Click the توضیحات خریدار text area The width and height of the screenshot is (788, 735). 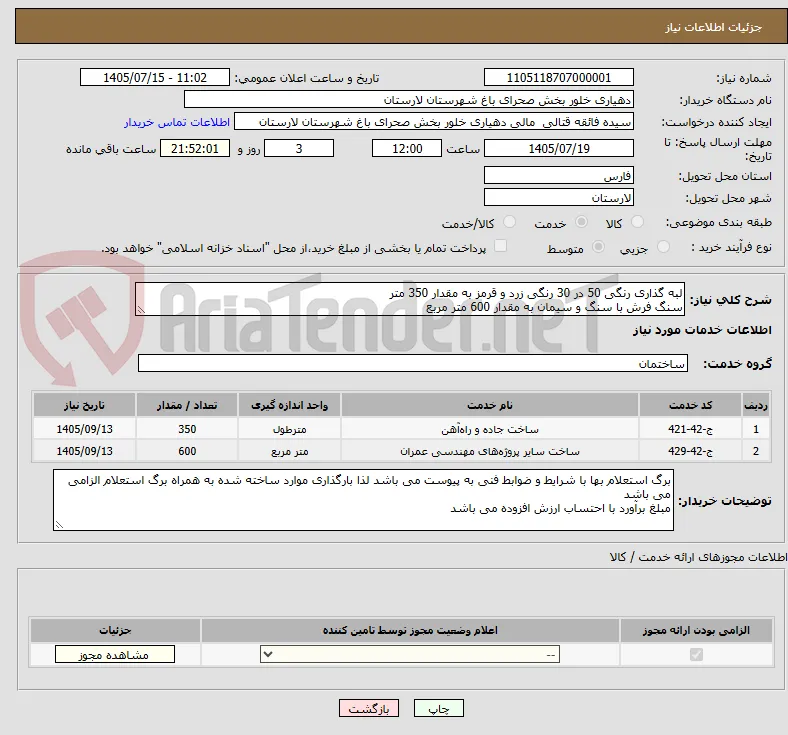pos(363,500)
